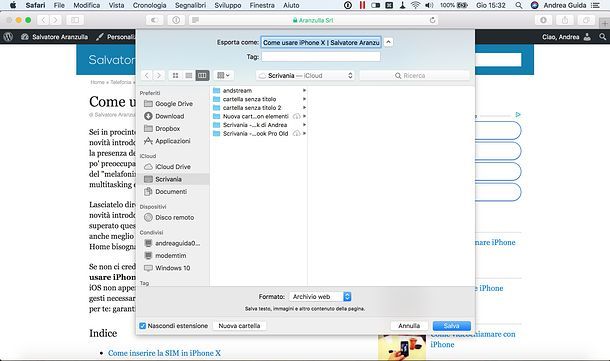Click the Ricerca search field
Image resolution: width=610 pixels, height=361 pixels.
[x=414, y=75]
